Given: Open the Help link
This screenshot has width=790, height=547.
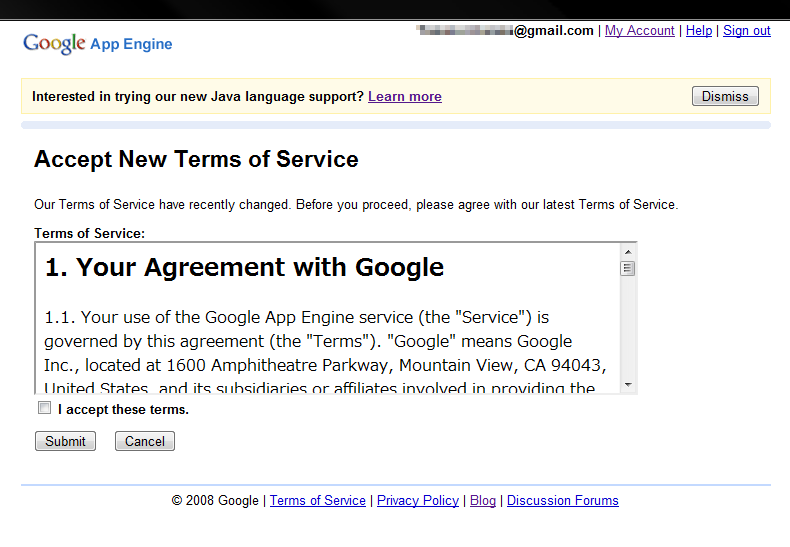Looking at the screenshot, I should point(699,31).
